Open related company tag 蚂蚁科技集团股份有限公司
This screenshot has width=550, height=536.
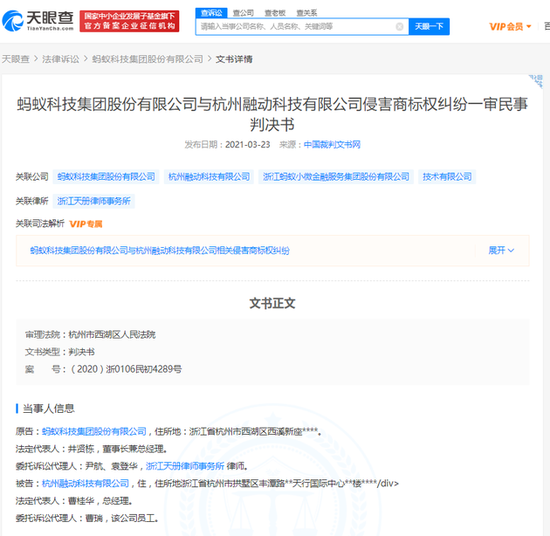pyautogui.click(x=106, y=177)
